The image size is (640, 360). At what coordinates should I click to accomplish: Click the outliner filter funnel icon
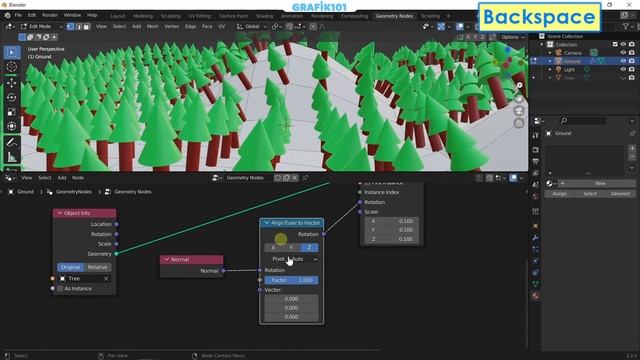pyautogui.click(x=625, y=27)
